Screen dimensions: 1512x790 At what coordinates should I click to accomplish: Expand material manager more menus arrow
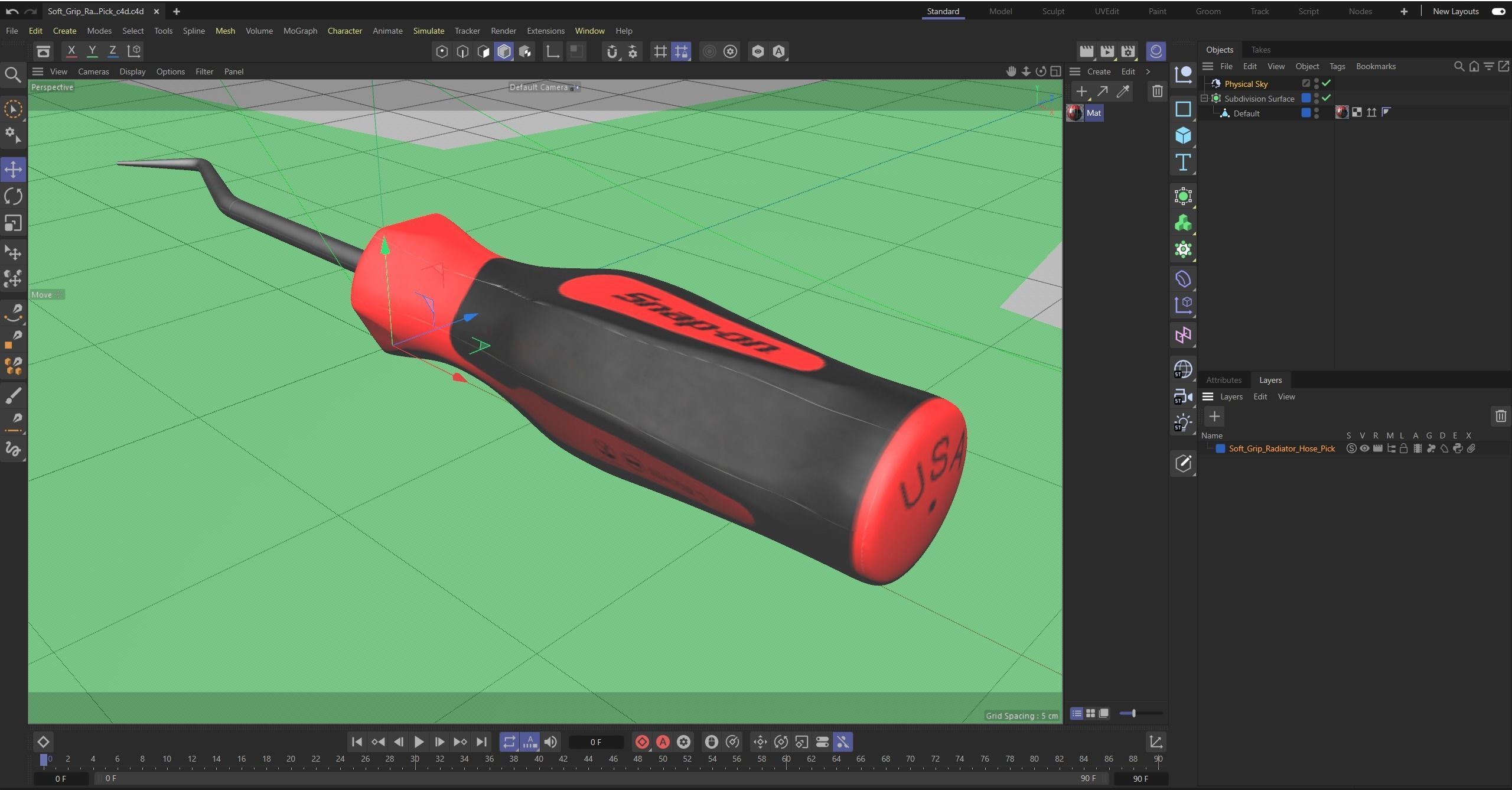pyautogui.click(x=1148, y=71)
